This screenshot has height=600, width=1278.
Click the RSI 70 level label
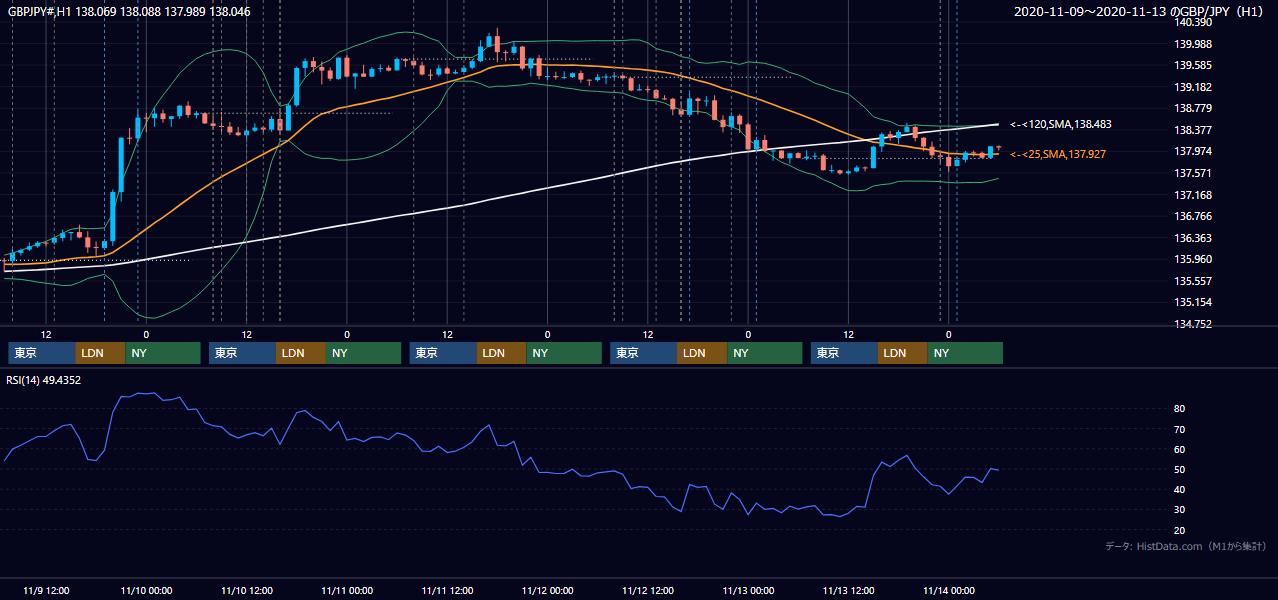1180,429
